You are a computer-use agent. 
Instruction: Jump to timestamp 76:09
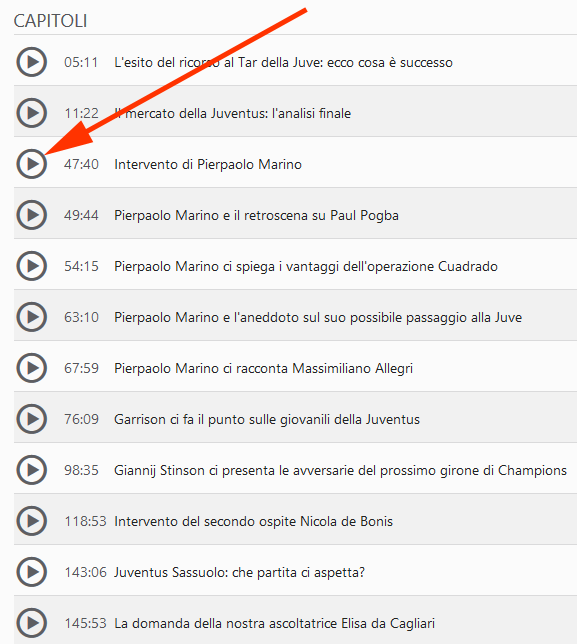click(x=81, y=419)
